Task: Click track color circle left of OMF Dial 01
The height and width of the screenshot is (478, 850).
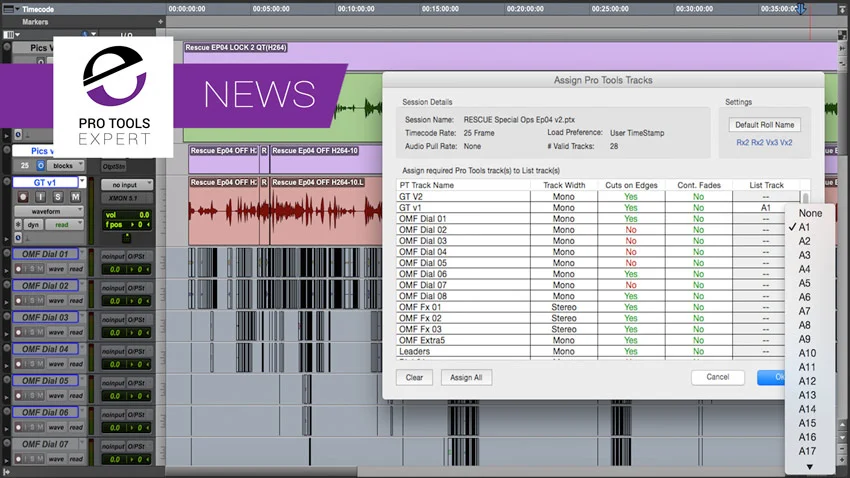Action: 7,253
